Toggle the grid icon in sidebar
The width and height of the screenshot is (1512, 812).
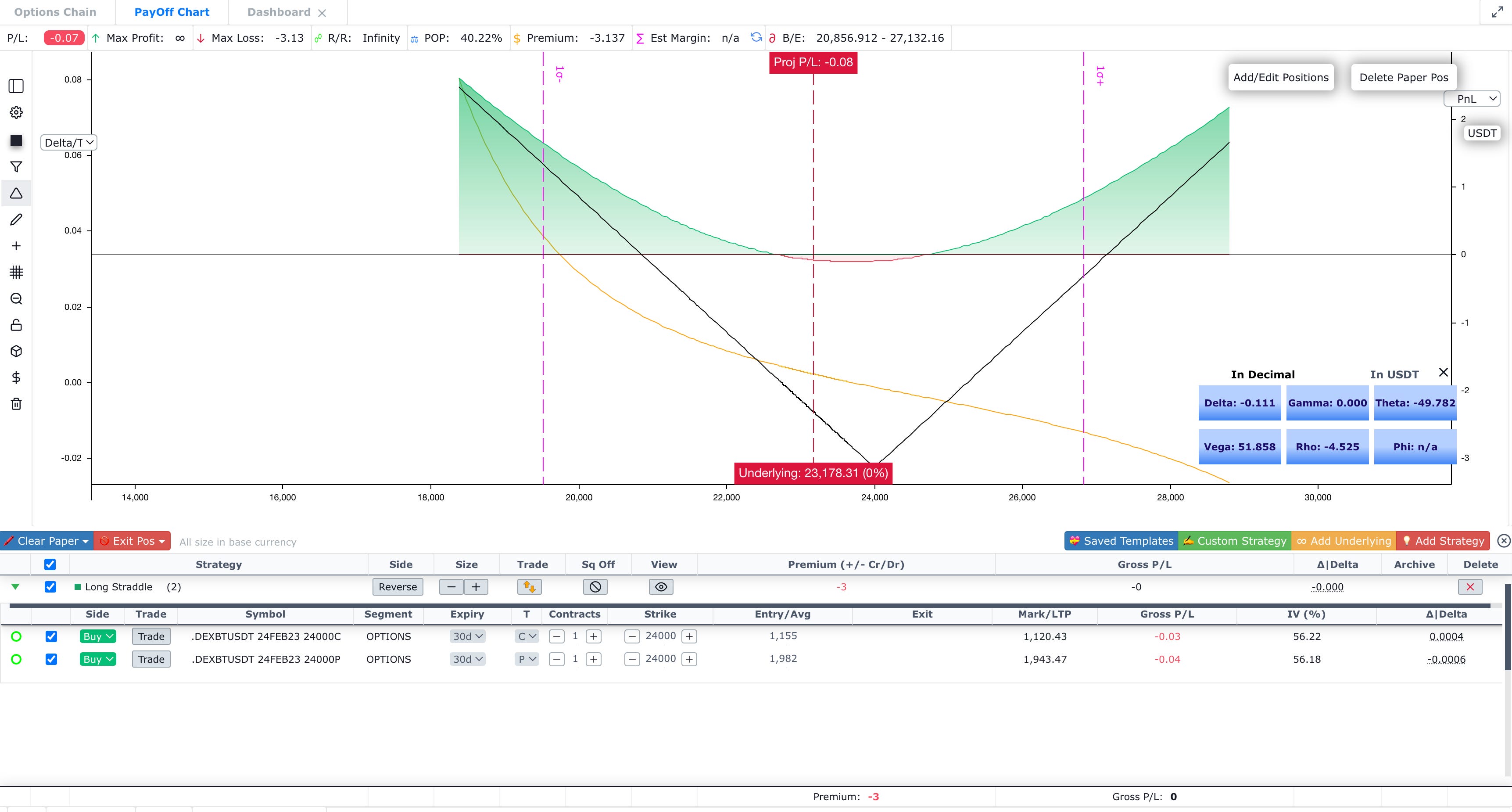(16, 272)
